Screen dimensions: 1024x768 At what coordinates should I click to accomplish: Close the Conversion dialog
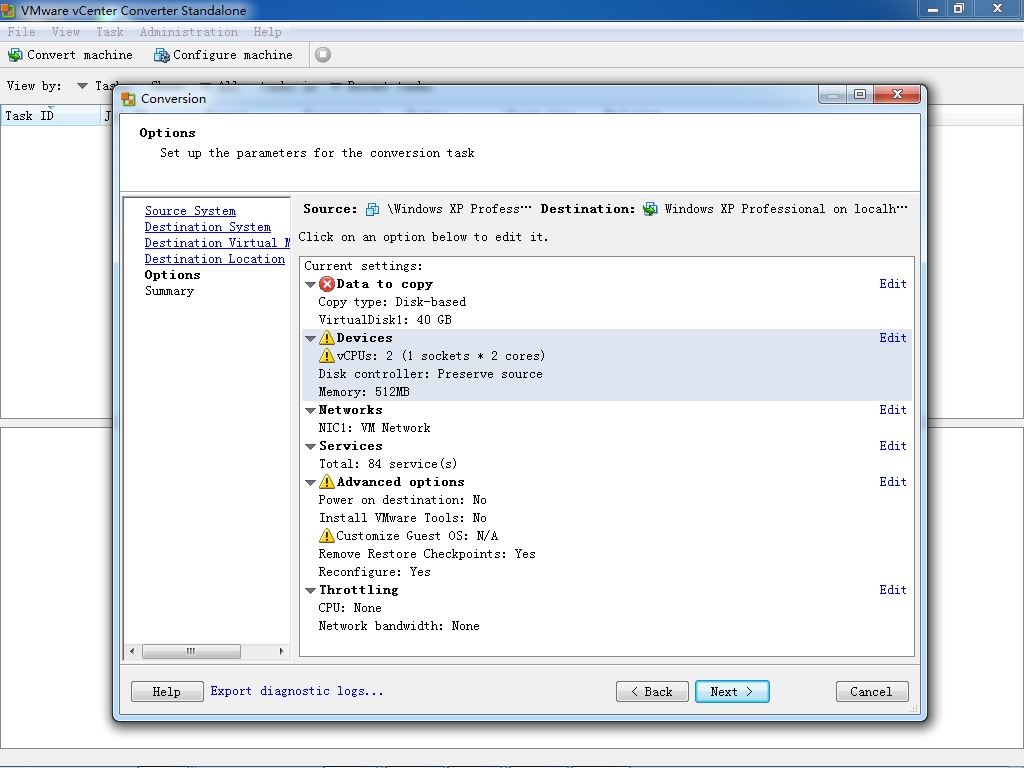click(x=897, y=95)
